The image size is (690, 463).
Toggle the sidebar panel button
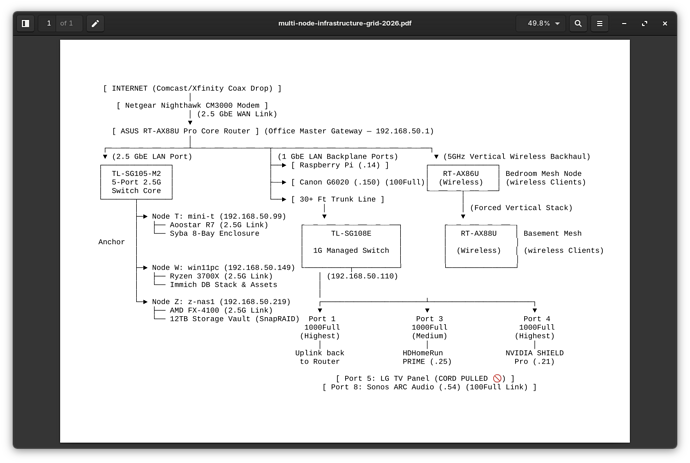coord(26,23)
